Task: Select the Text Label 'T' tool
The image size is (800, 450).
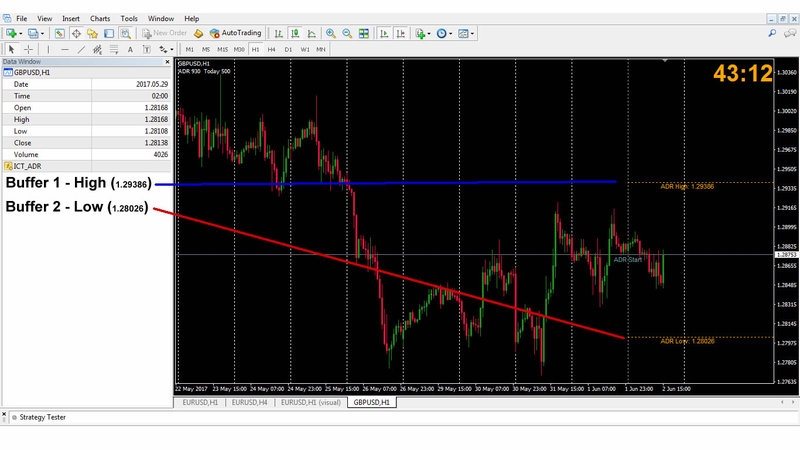Action: 146,49
